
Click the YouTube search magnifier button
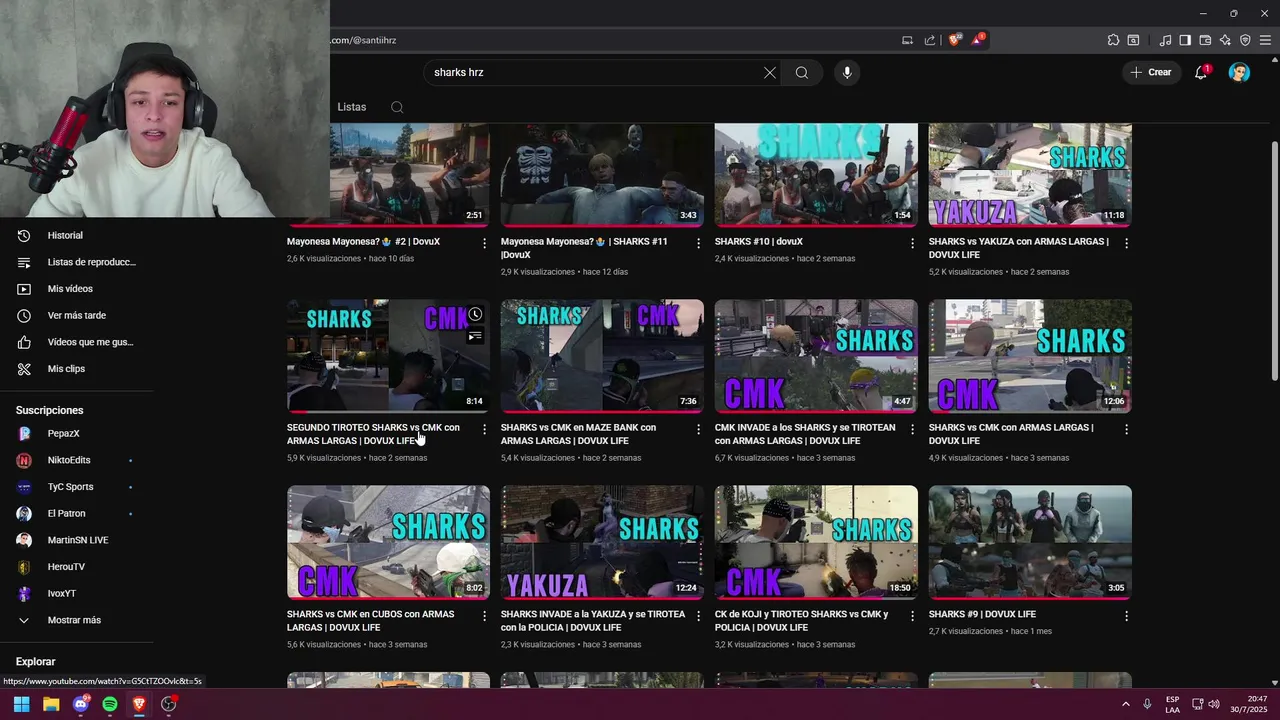[802, 72]
